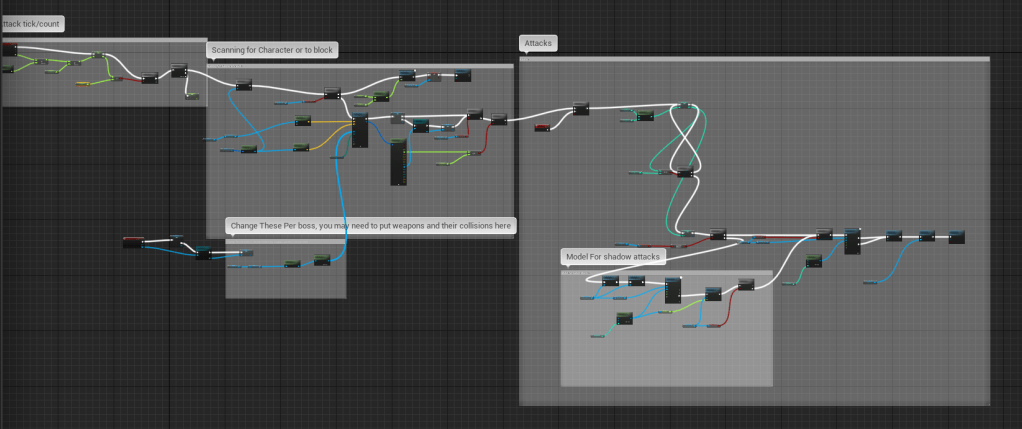This screenshot has height=429, width=1022.
Task: Select the last node on the Attacks execution chain
Action: click(x=956, y=236)
